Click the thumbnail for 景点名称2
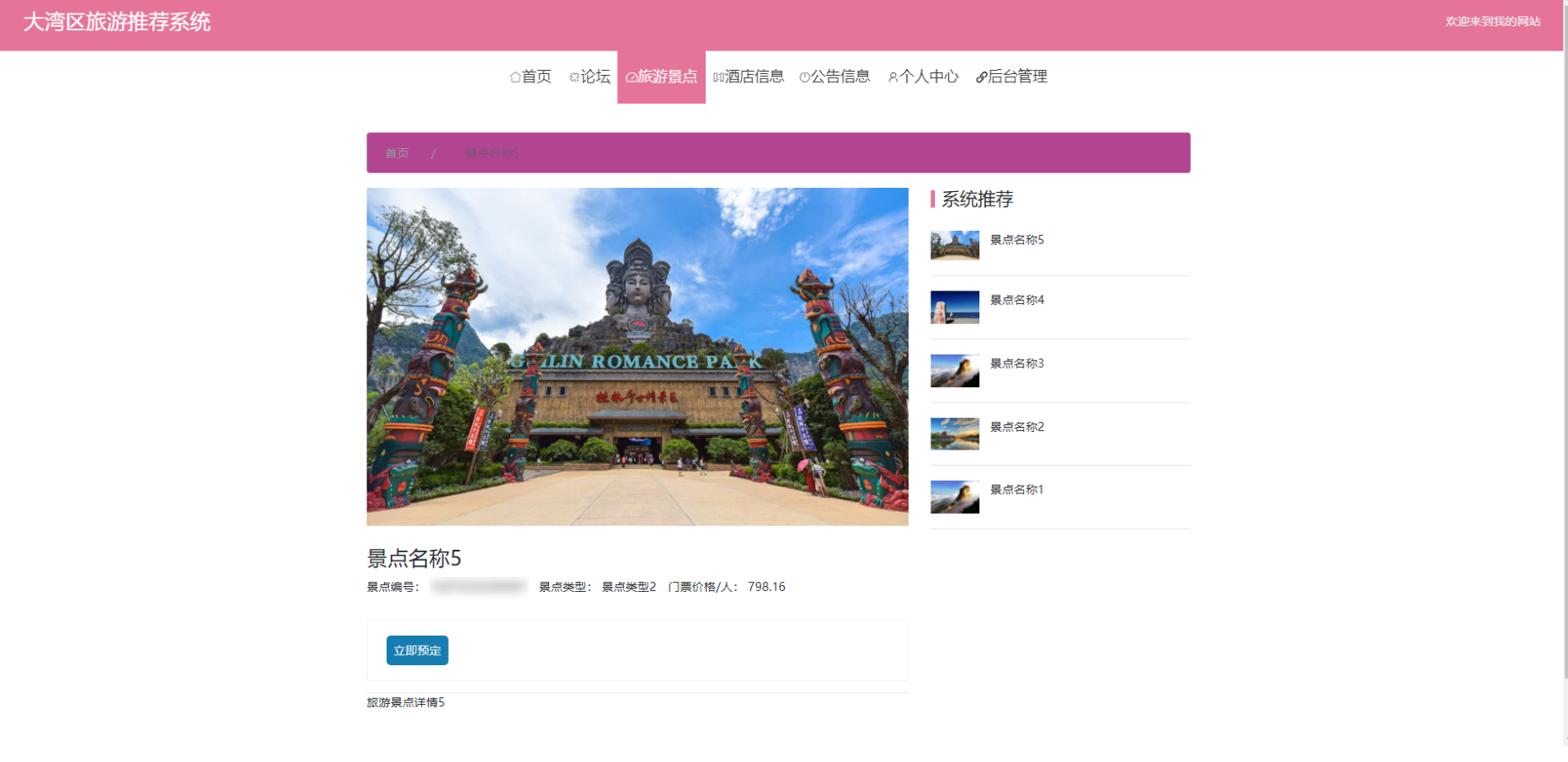1568x762 pixels. click(x=955, y=434)
